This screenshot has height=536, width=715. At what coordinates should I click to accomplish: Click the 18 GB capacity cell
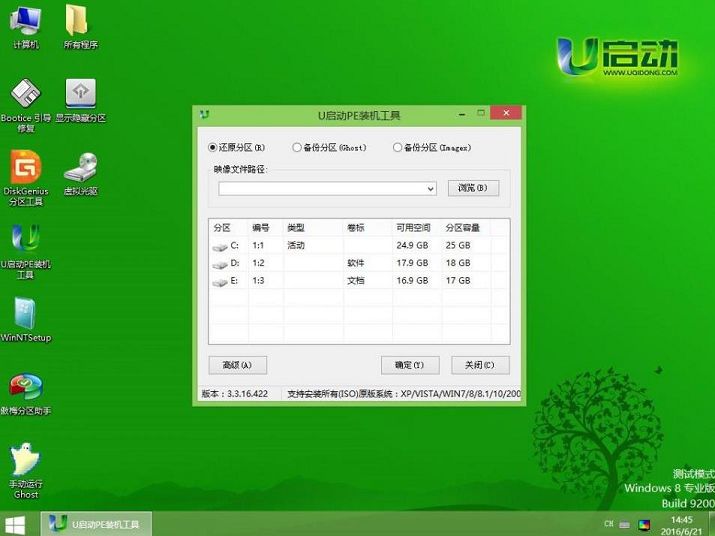tap(458, 263)
